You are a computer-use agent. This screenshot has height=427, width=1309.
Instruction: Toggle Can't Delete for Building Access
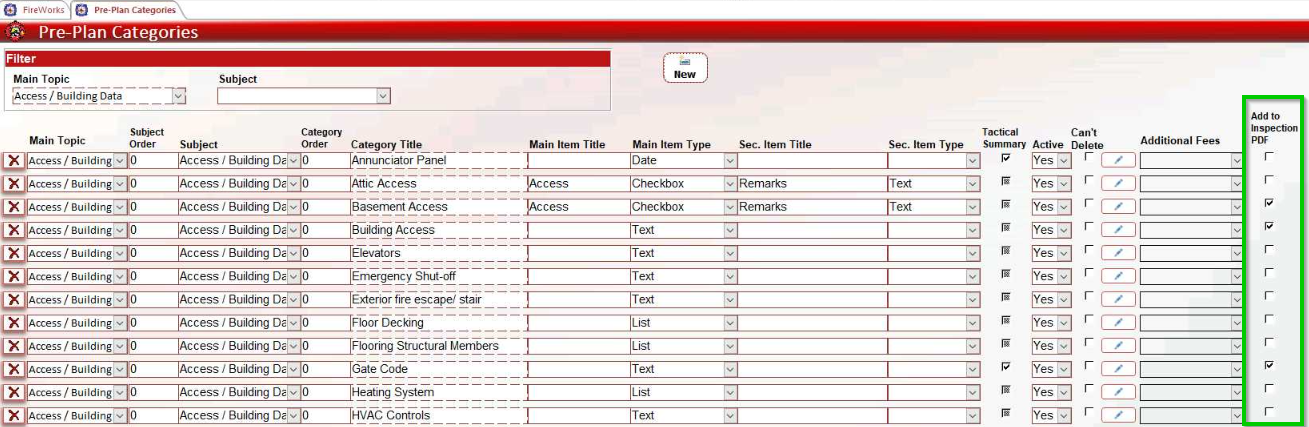pyautogui.click(x=1088, y=226)
